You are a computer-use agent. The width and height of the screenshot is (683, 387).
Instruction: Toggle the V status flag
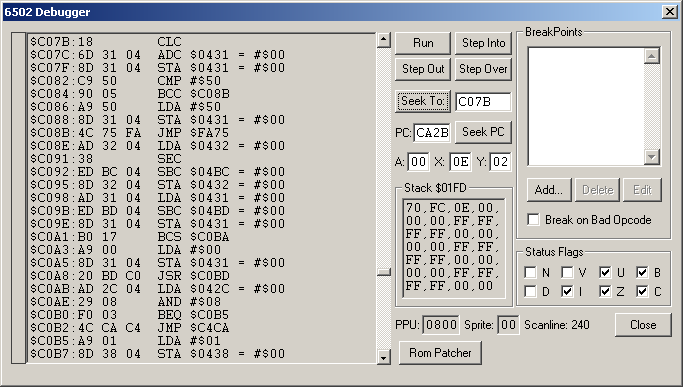click(567, 273)
